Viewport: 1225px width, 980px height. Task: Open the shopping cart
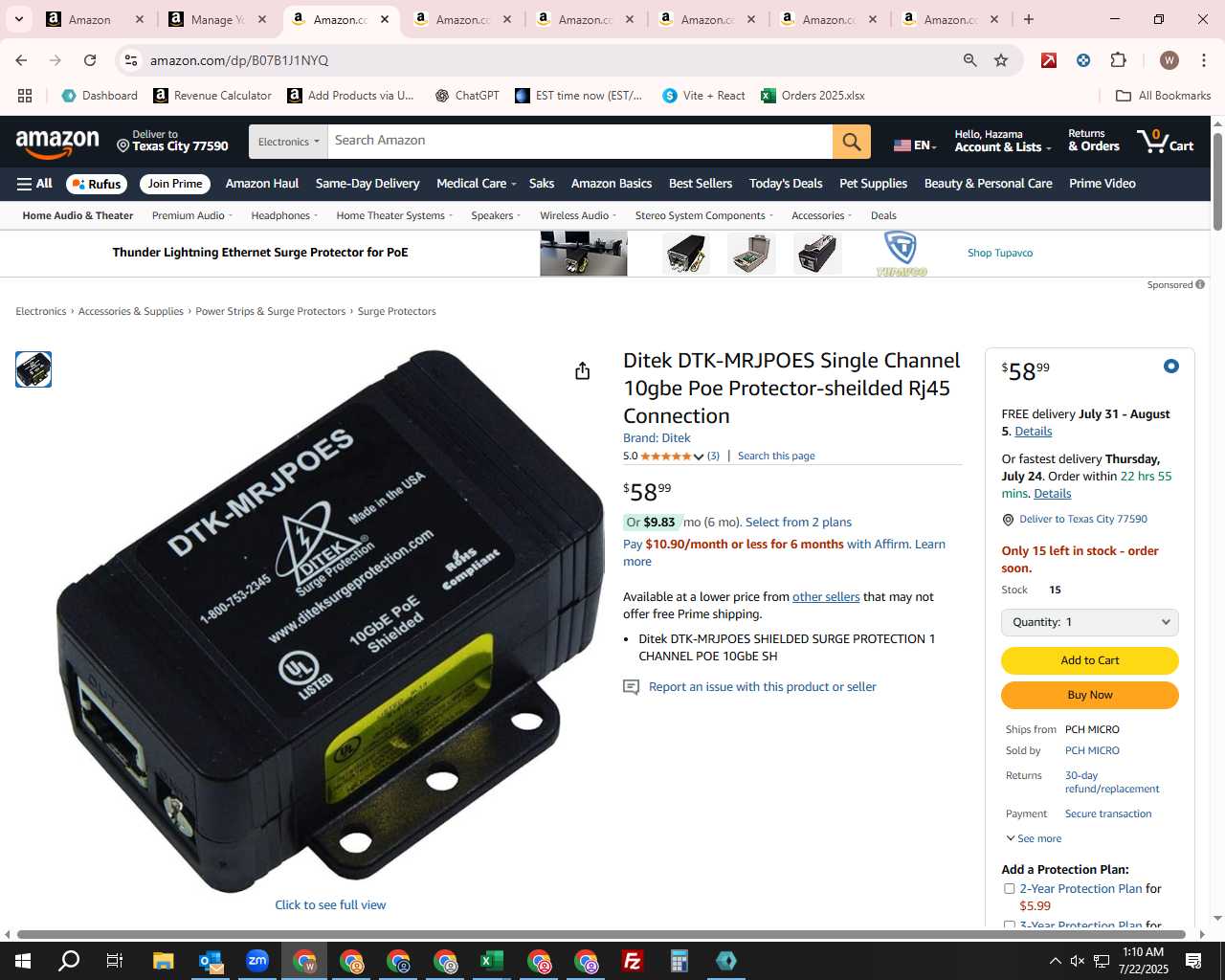1165,141
